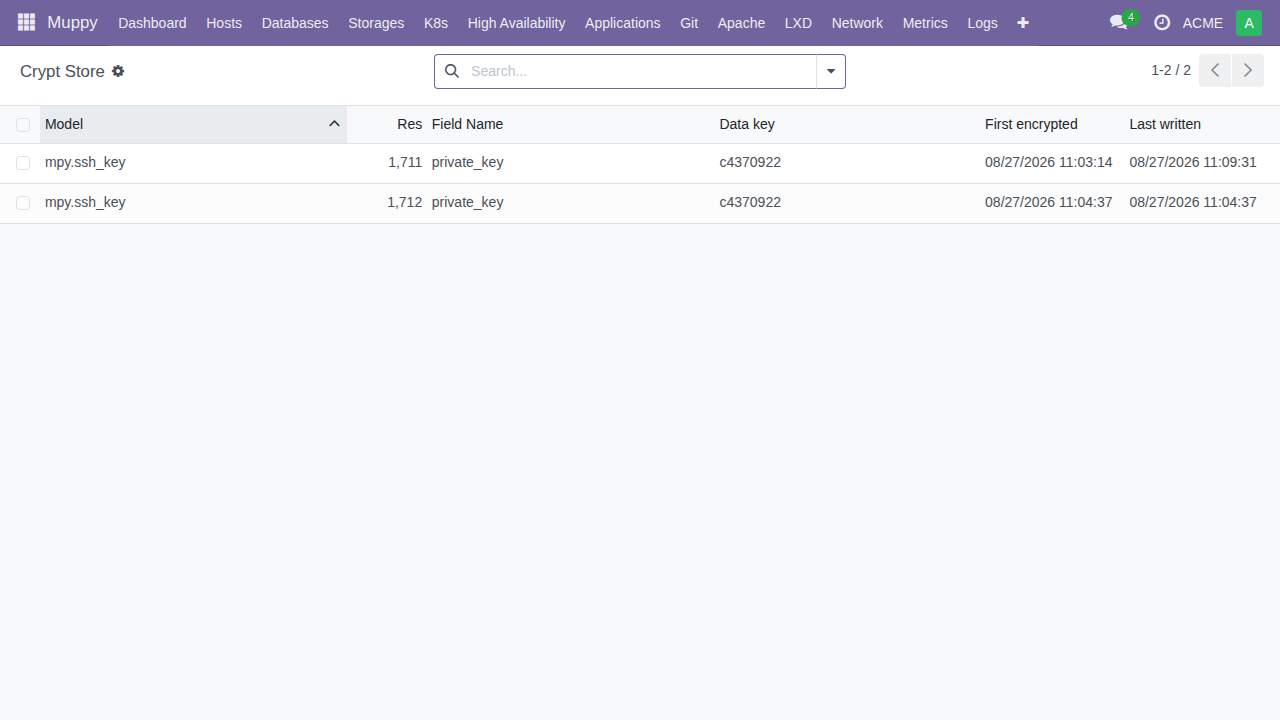
Task: Click last written time in row 1,712
Action: pos(1193,202)
